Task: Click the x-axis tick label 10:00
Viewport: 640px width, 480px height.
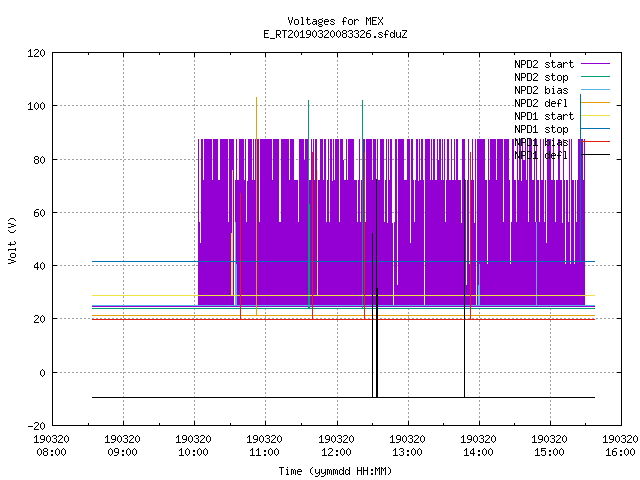Action: coord(193,452)
